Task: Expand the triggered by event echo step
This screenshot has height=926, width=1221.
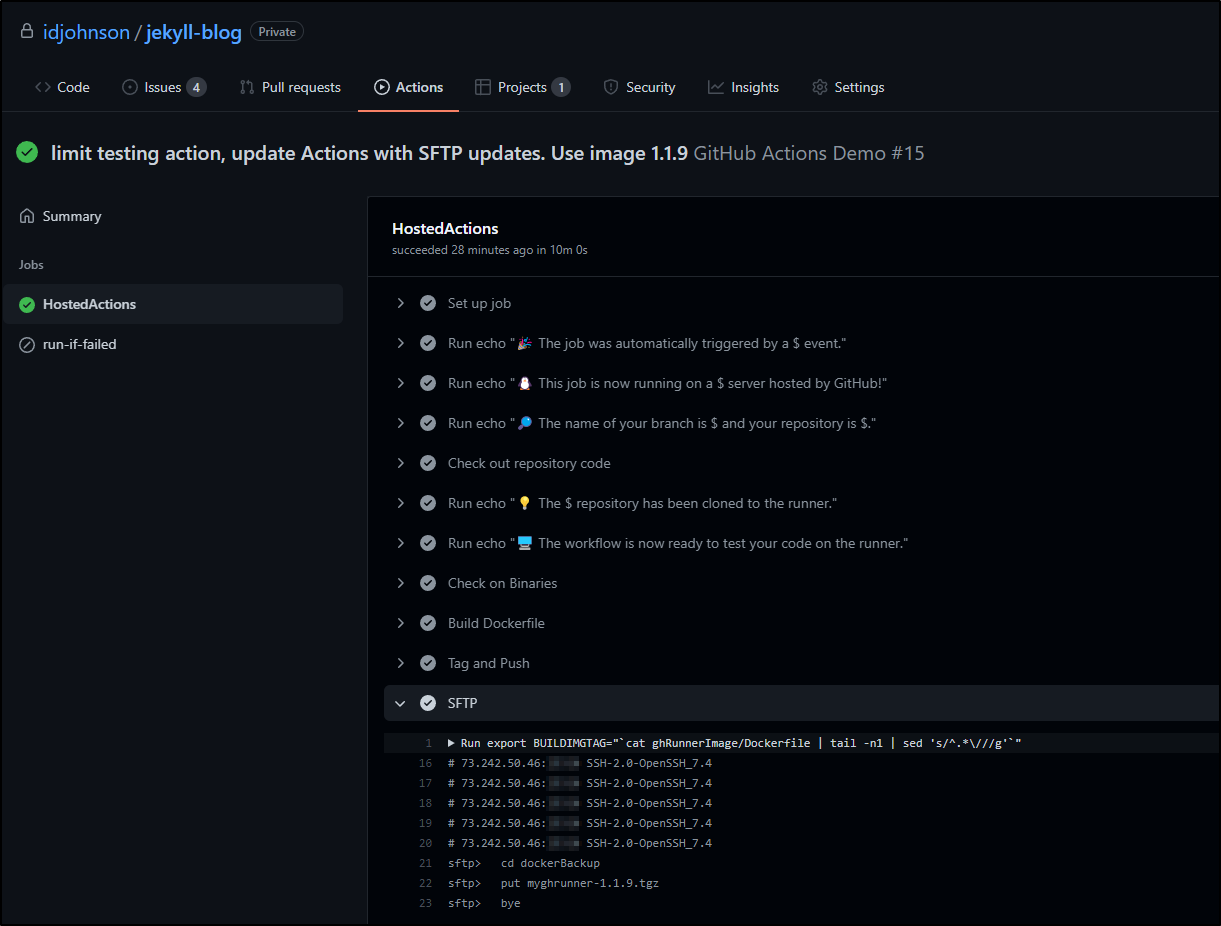Action: coord(400,343)
